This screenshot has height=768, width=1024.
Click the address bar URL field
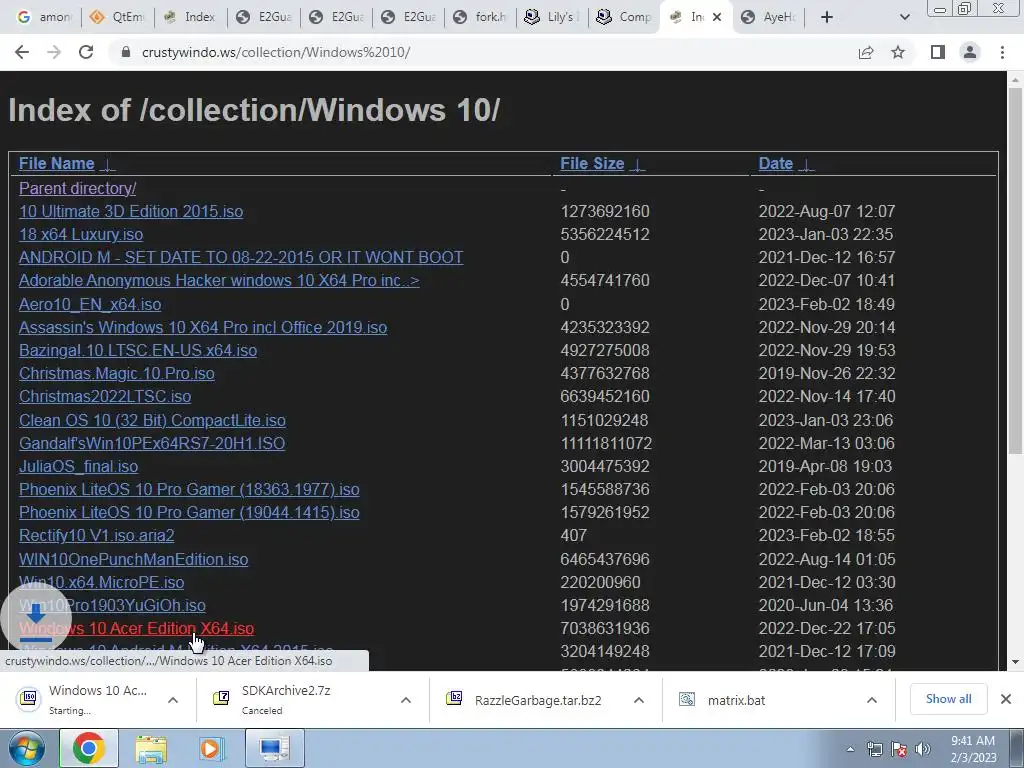click(483, 52)
